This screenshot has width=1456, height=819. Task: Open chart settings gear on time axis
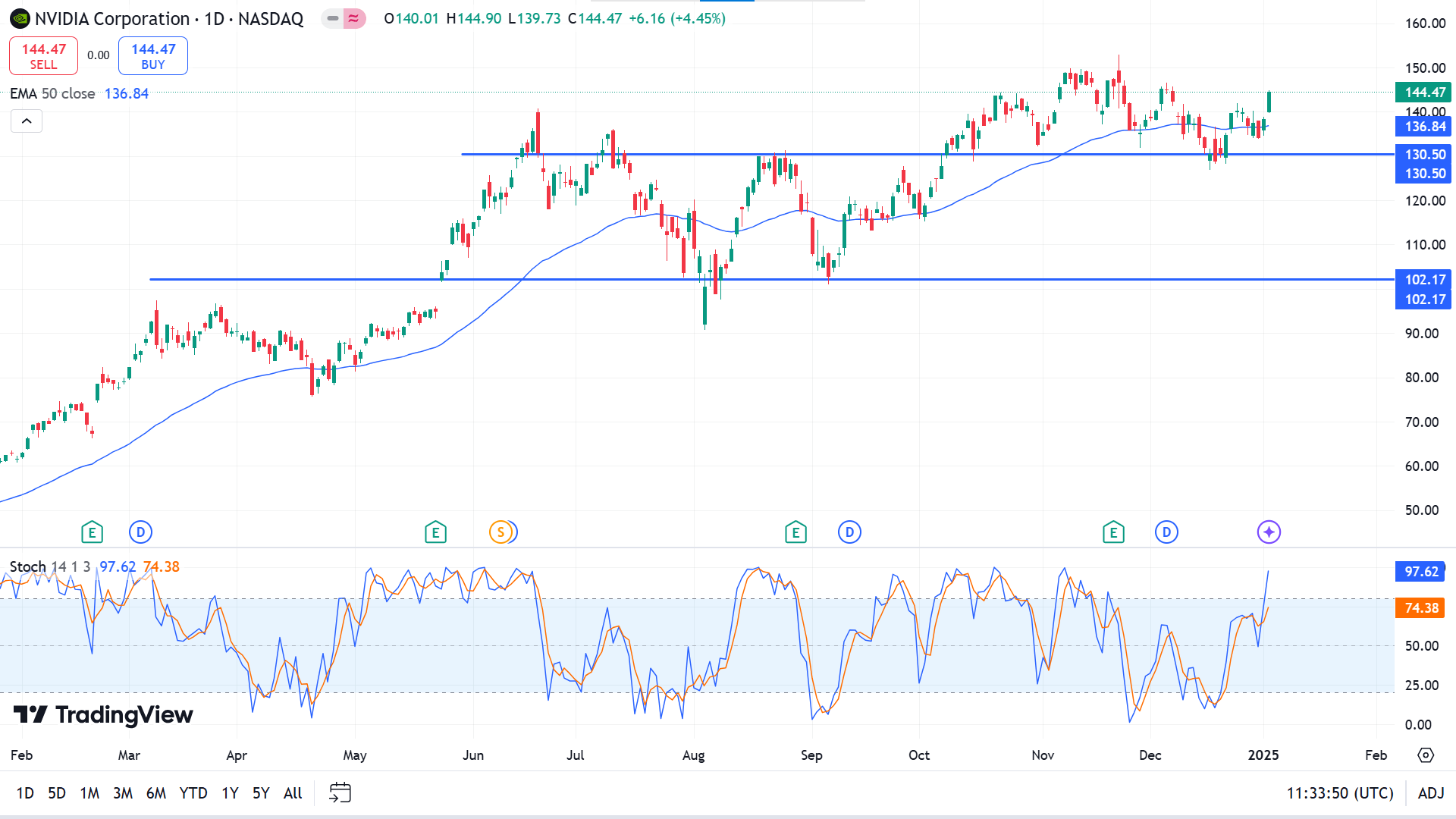pos(1426,755)
